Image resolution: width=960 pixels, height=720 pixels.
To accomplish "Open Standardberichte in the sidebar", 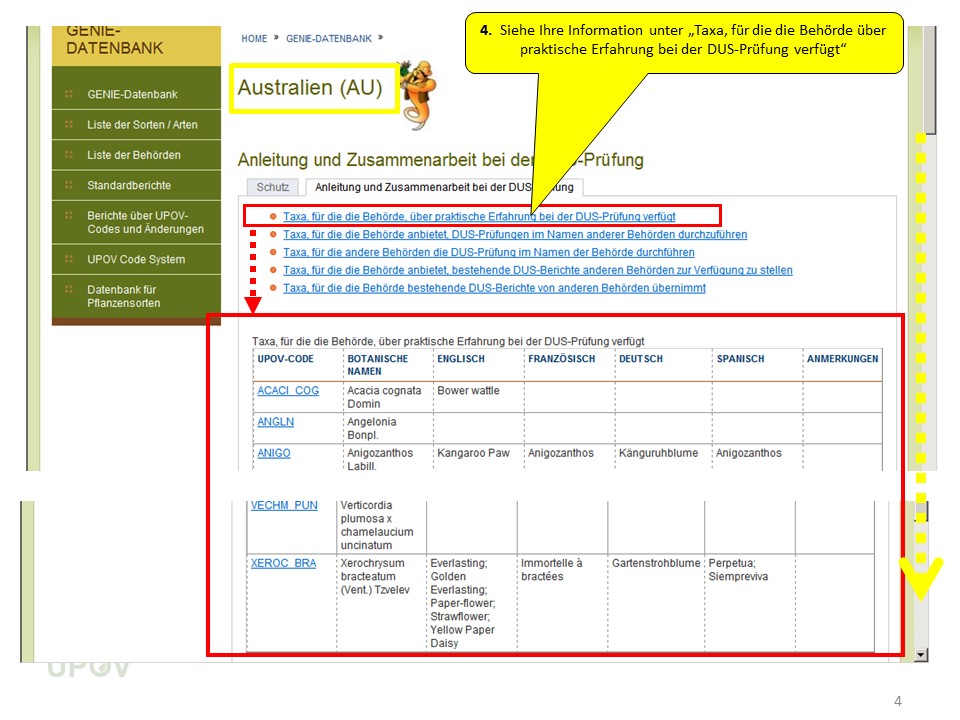I will pos(129,185).
